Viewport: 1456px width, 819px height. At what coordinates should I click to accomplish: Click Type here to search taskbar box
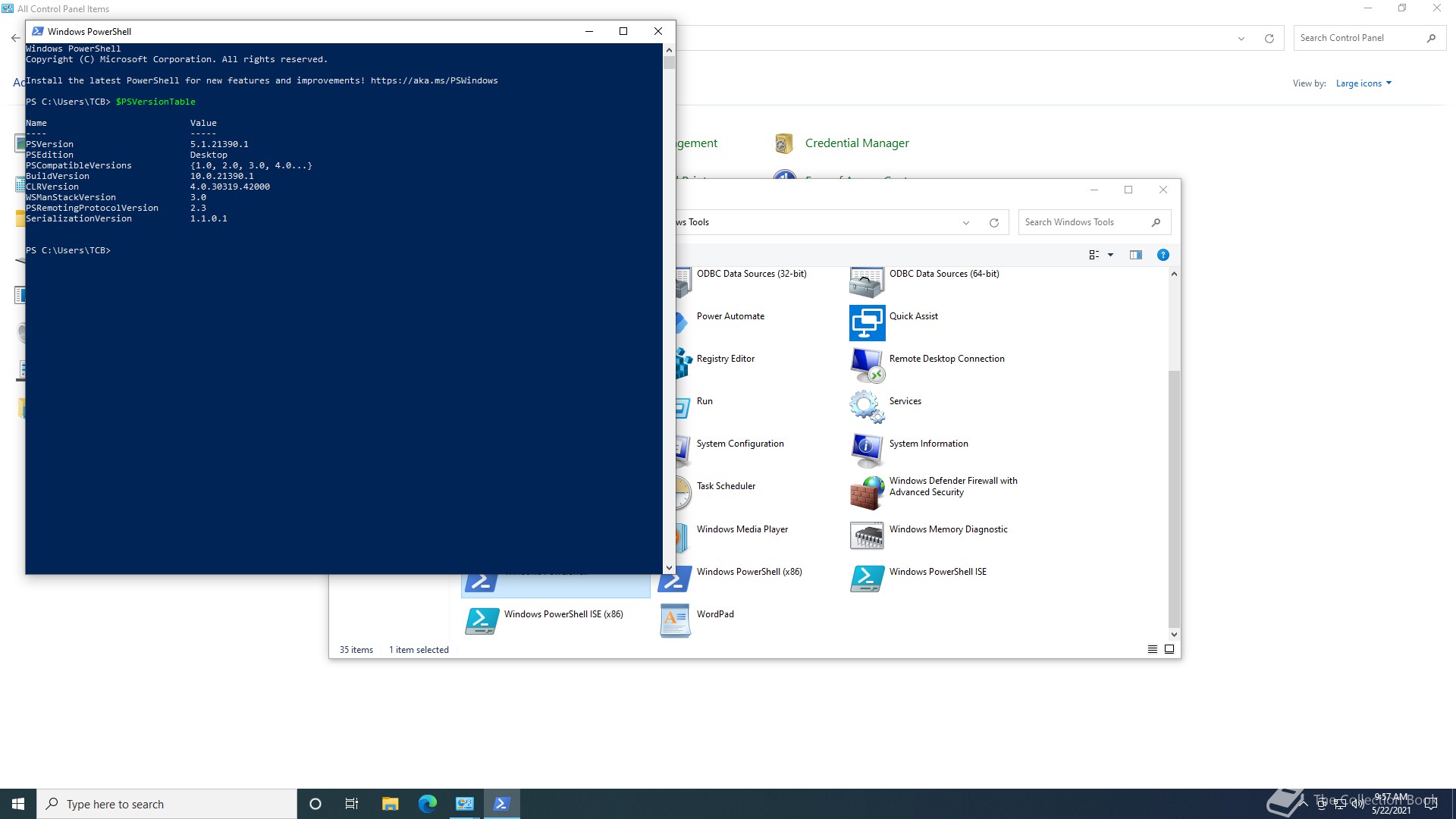[x=167, y=804]
